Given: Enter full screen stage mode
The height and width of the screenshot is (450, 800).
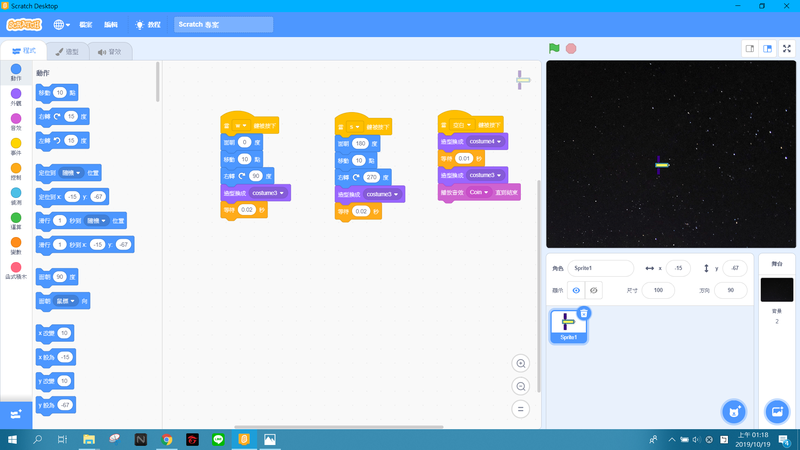Looking at the screenshot, I should coord(787,48).
